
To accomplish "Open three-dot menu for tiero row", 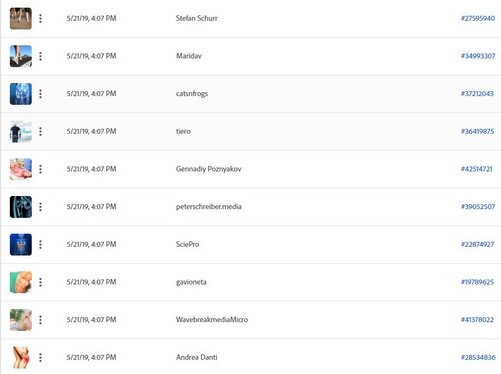I will [x=40, y=131].
